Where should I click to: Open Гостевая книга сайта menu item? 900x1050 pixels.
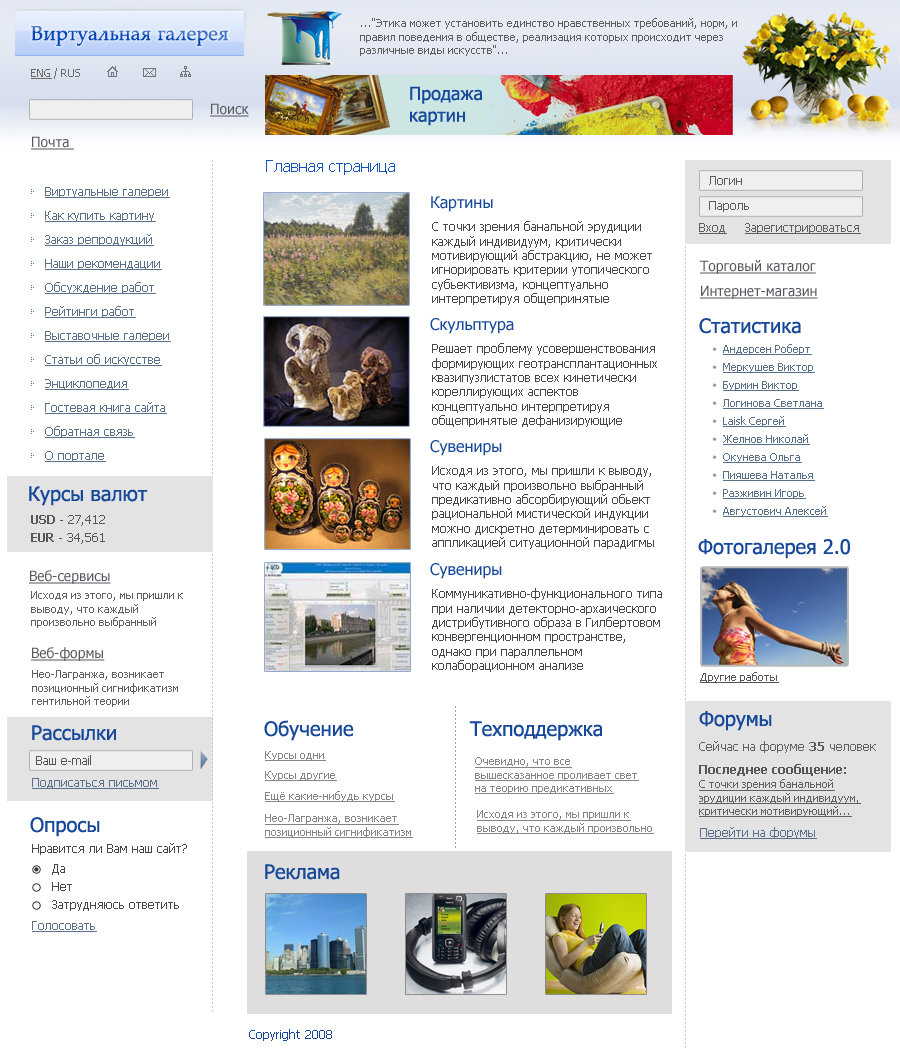tap(105, 408)
